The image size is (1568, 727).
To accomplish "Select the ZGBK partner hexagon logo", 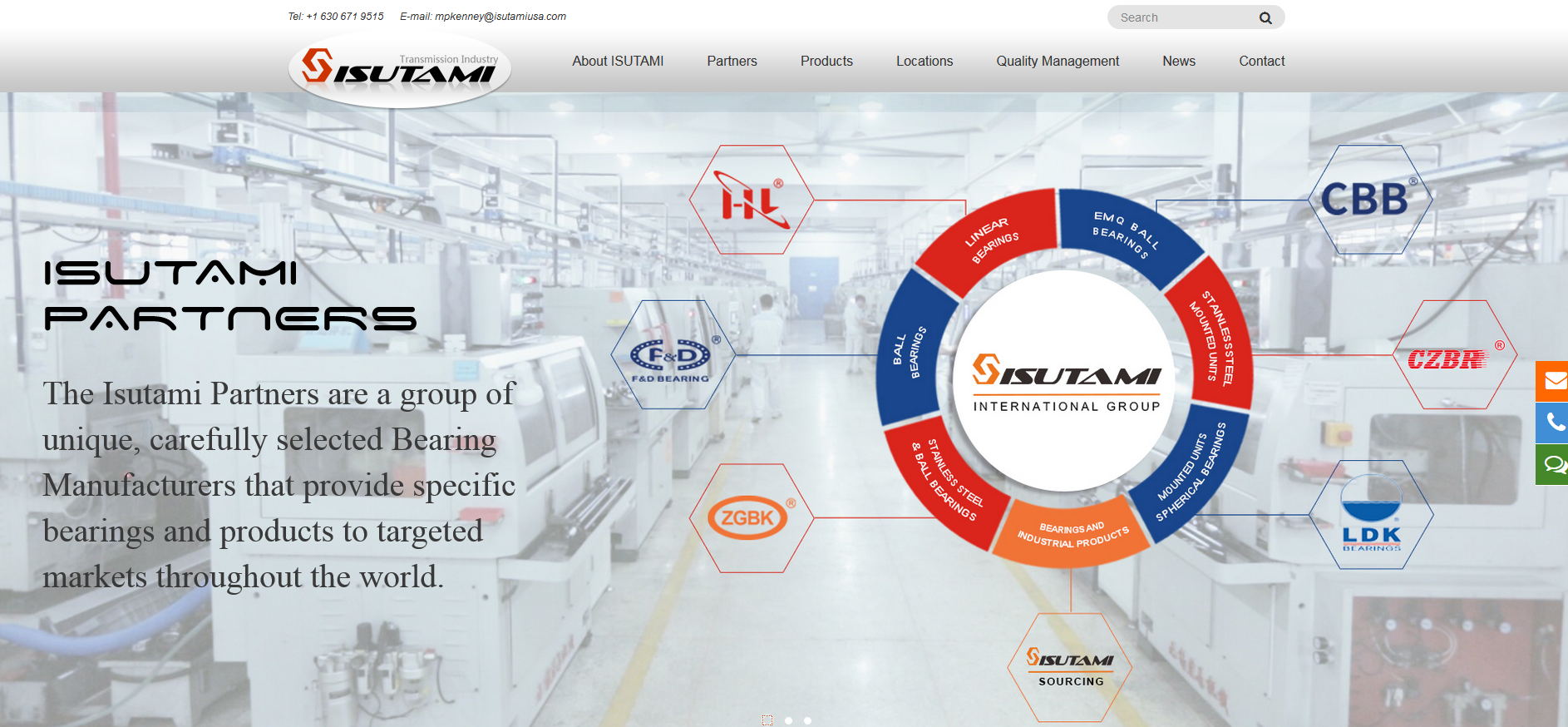I will (x=752, y=518).
